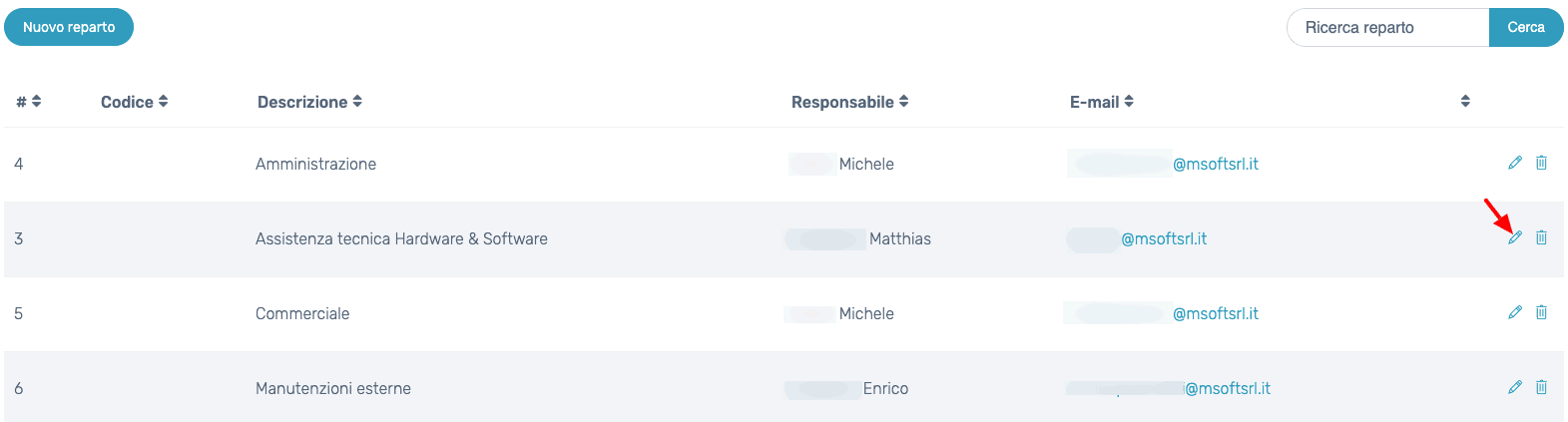Open the Amministrazione @msoftsrl.it email link
The image size is (1568, 422).
tap(1164, 164)
